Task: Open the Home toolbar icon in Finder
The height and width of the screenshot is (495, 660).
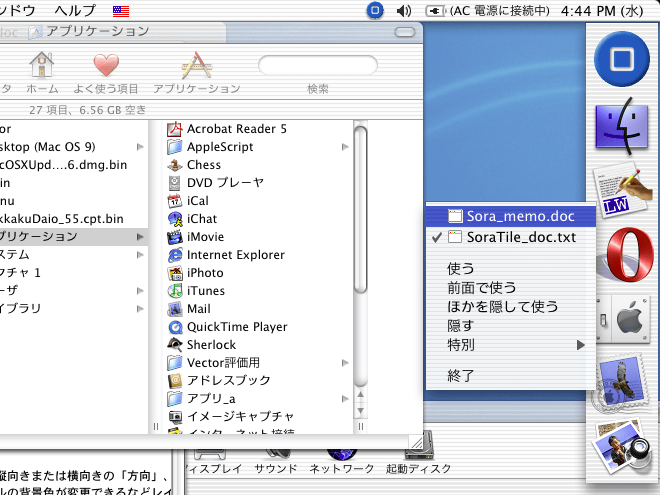Action: pyautogui.click(x=42, y=65)
